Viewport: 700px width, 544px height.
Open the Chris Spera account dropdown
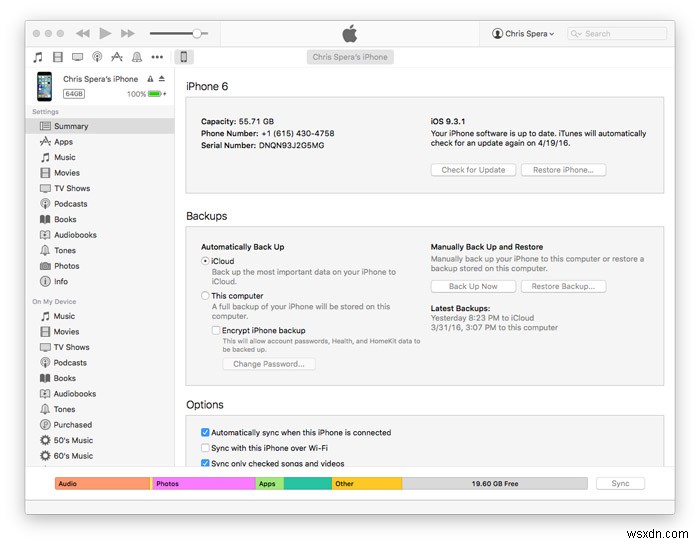point(523,33)
